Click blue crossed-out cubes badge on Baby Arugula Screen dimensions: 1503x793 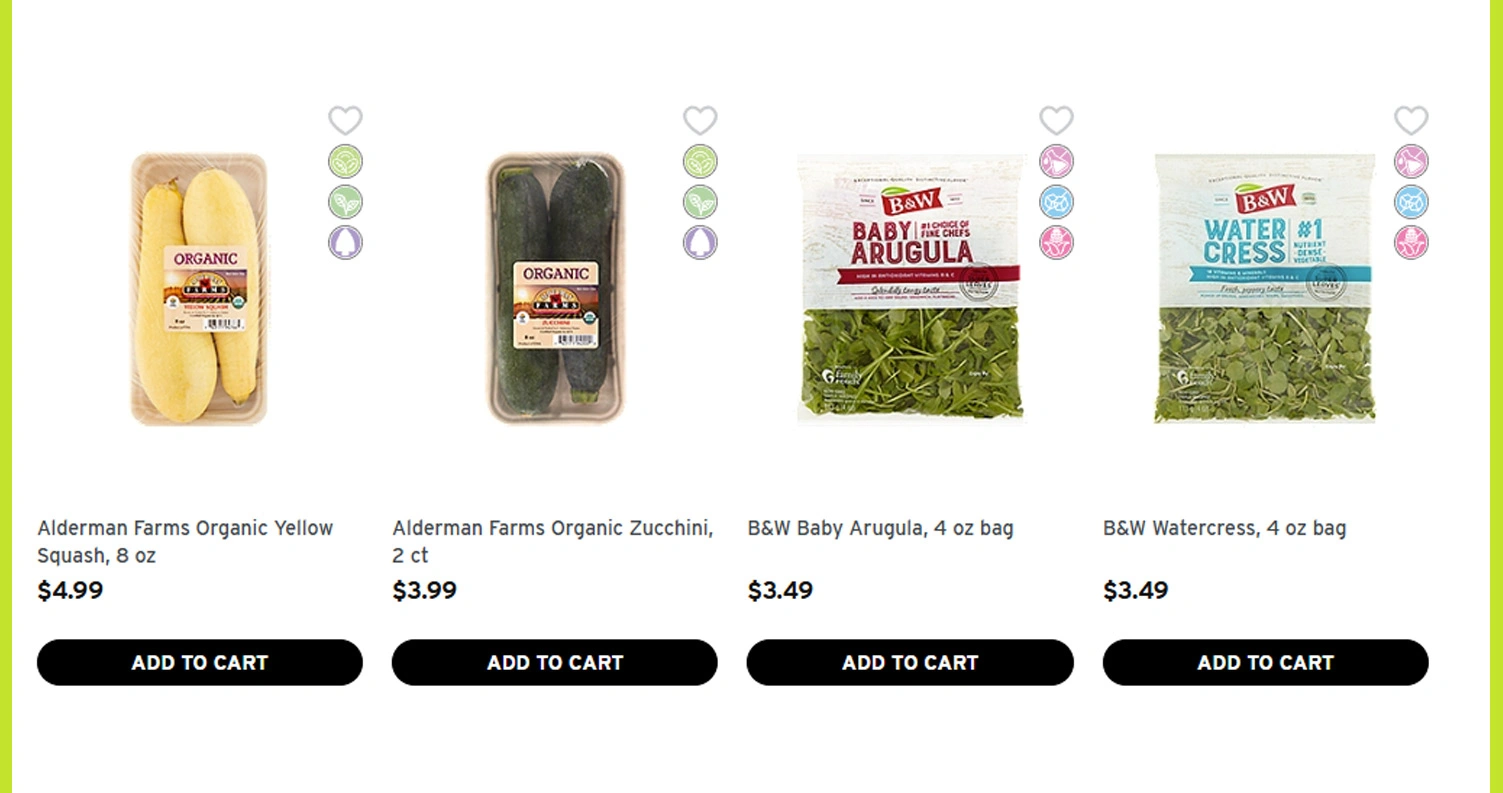(x=1056, y=202)
